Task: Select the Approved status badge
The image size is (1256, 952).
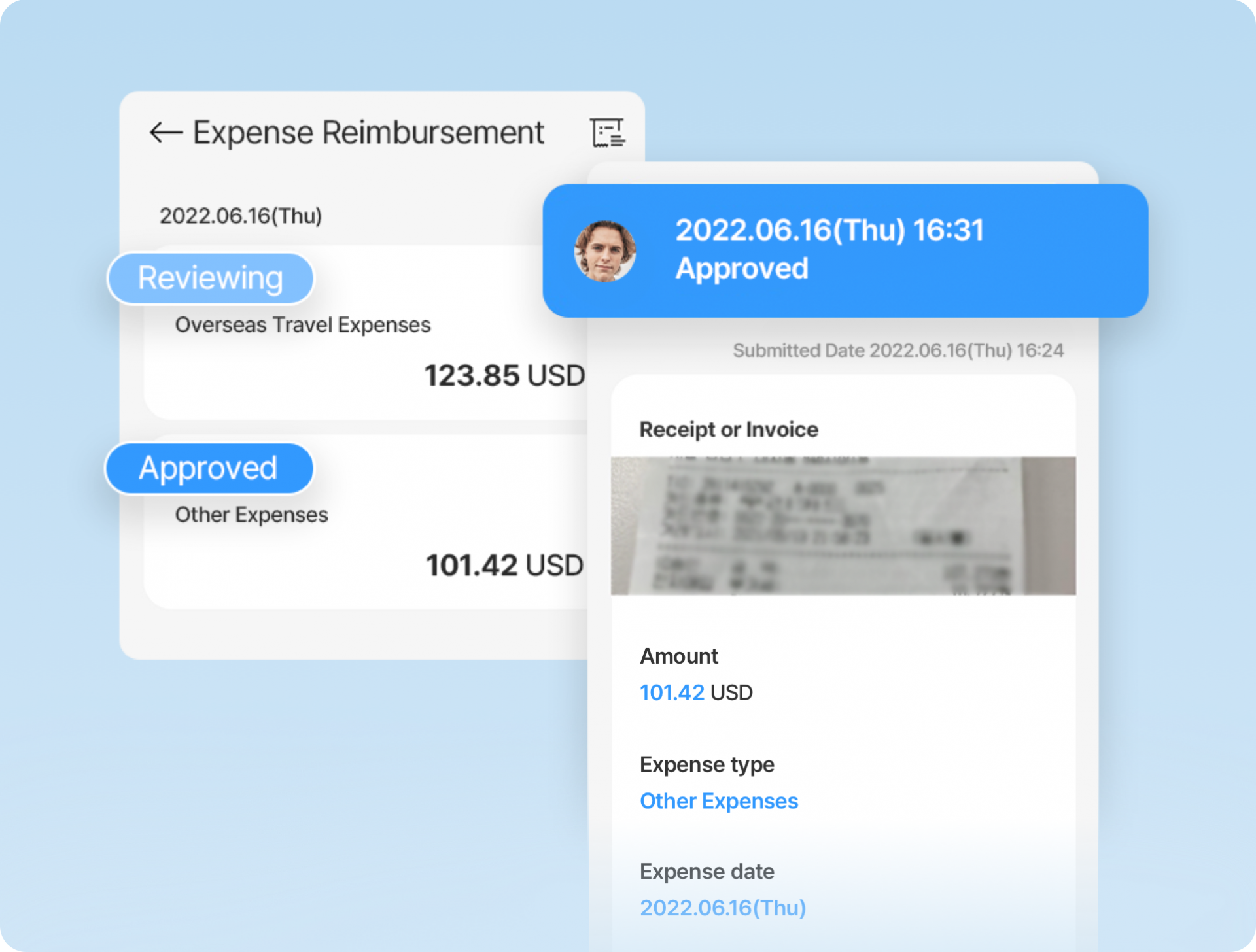Action: point(209,468)
